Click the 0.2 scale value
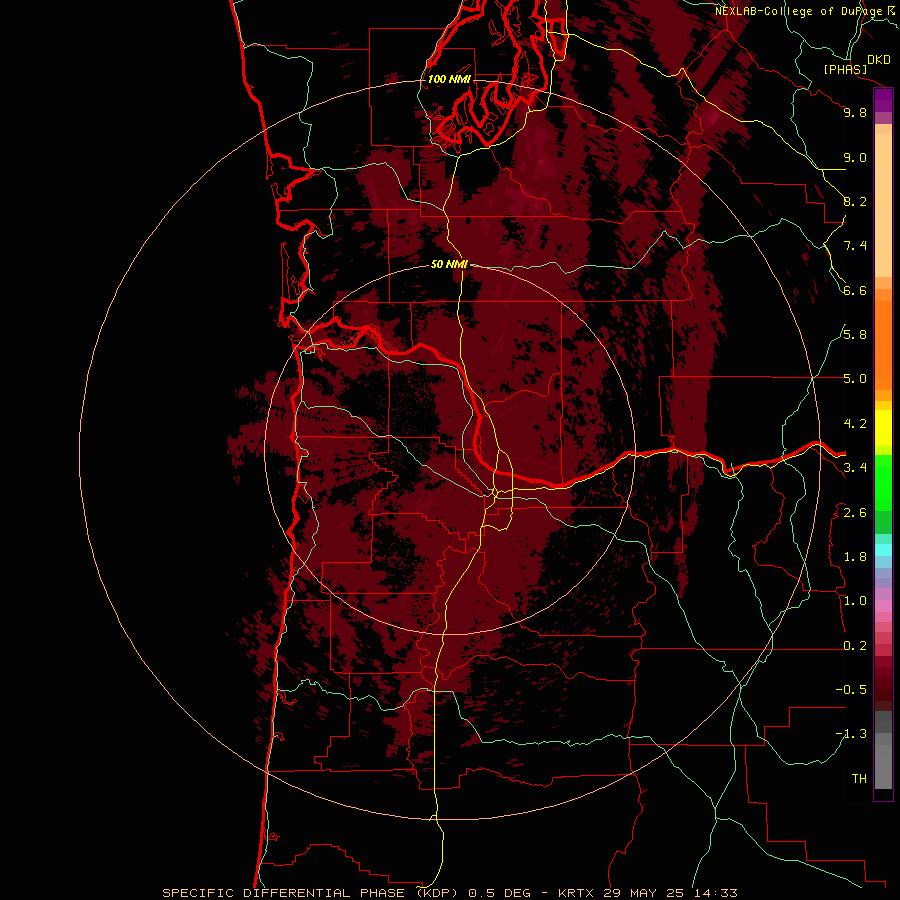This screenshot has height=900, width=900. [855, 646]
